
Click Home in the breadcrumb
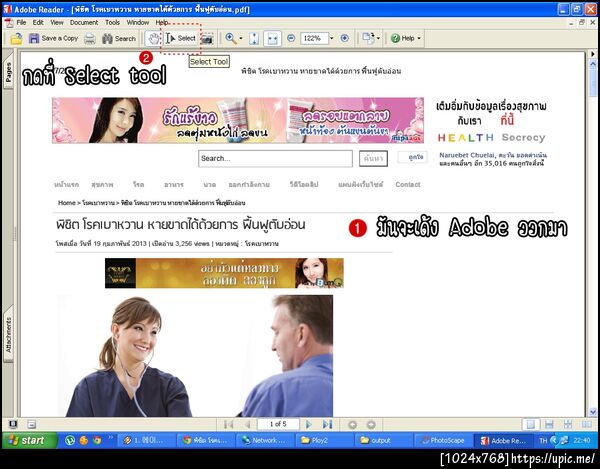(x=67, y=203)
